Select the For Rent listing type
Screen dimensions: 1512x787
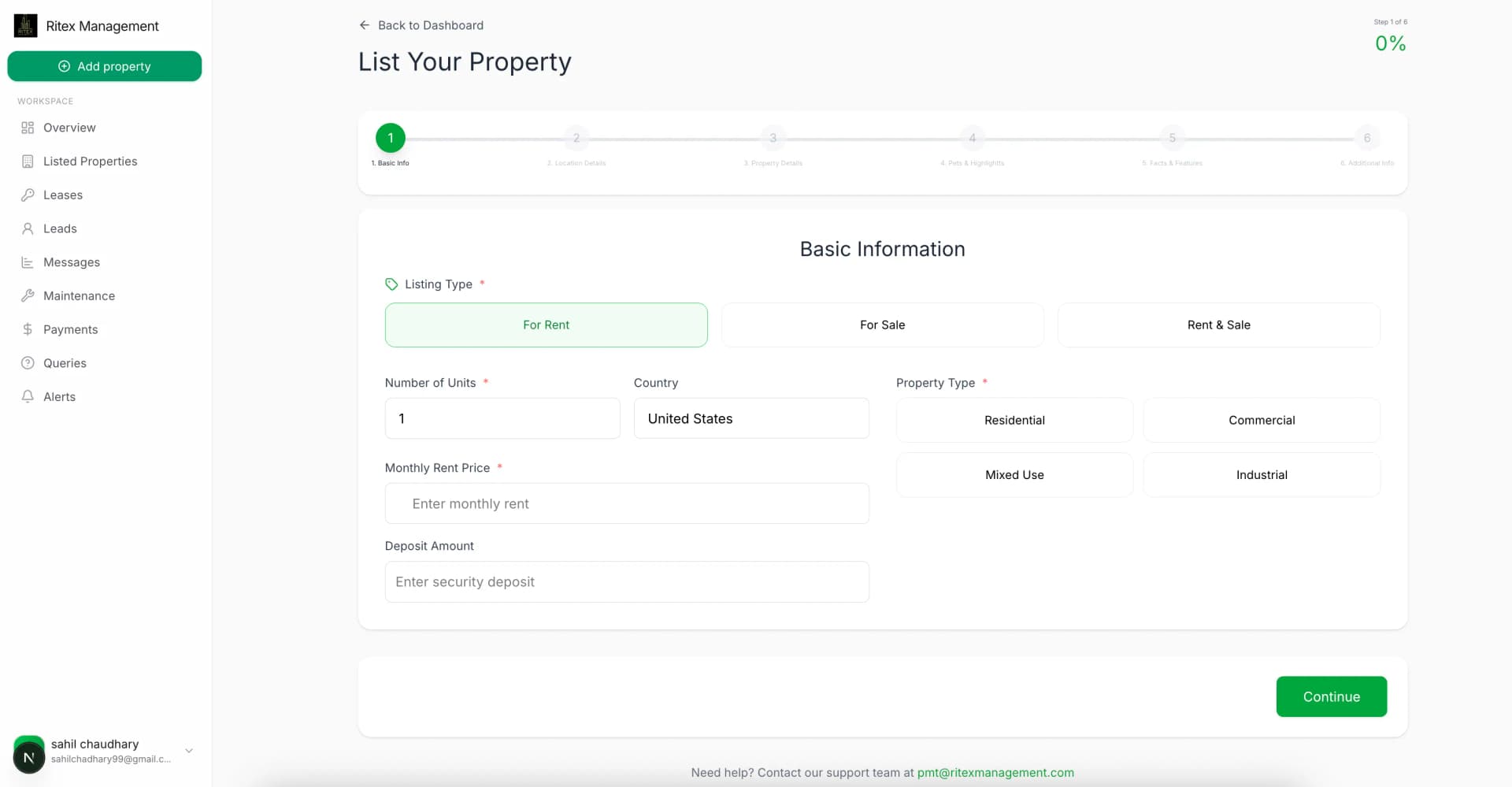coord(546,325)
